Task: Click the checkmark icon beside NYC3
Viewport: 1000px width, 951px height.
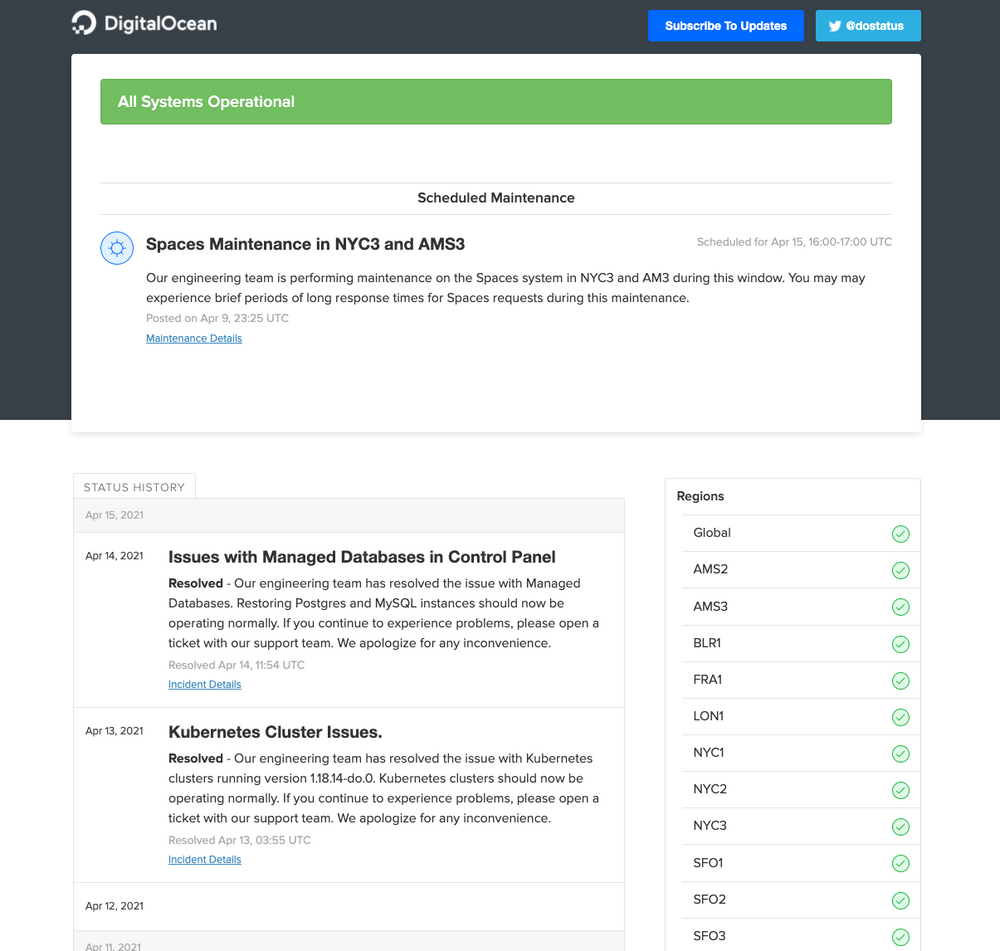Action: (900, 826)
